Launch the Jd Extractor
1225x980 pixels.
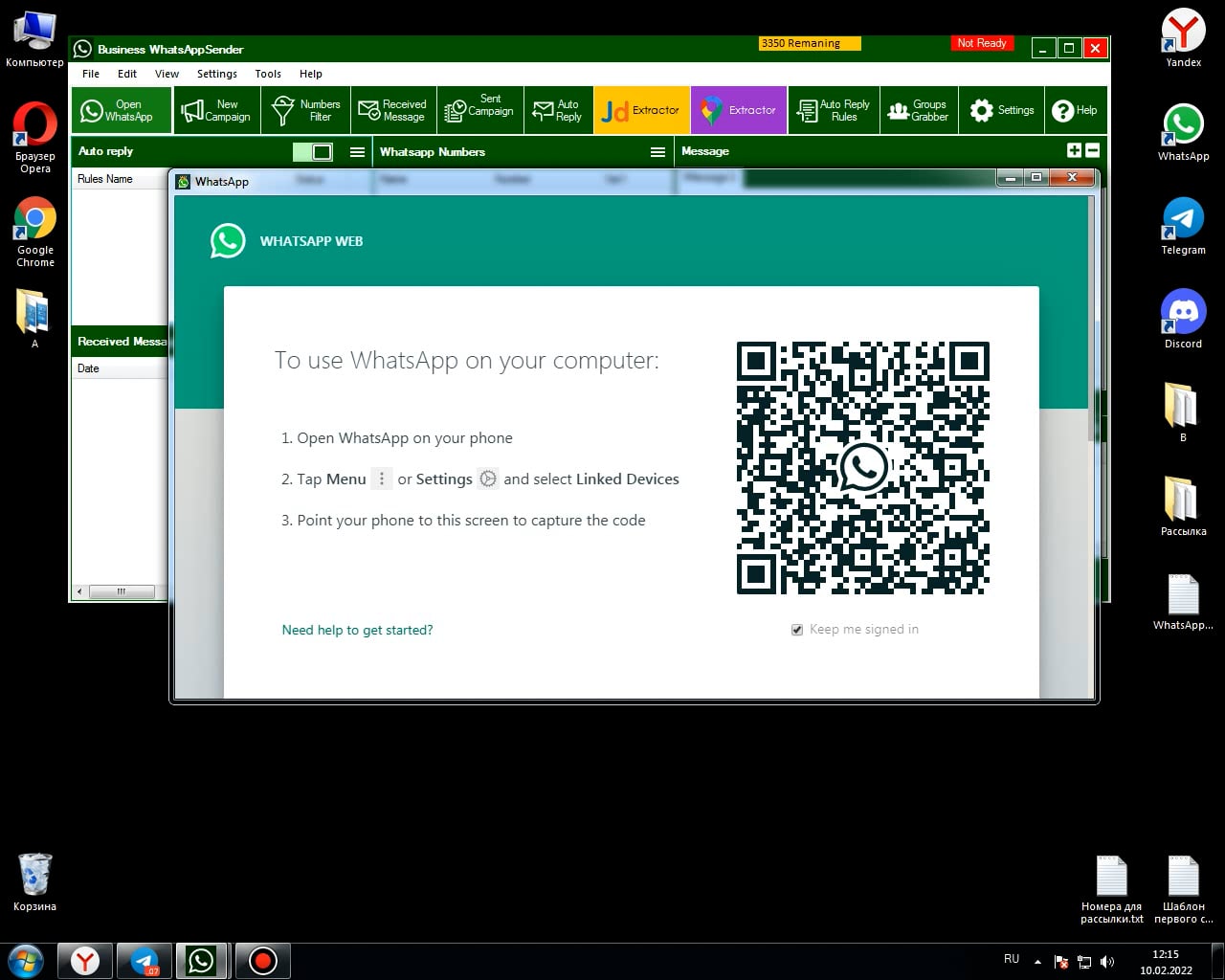click(642, 110)
